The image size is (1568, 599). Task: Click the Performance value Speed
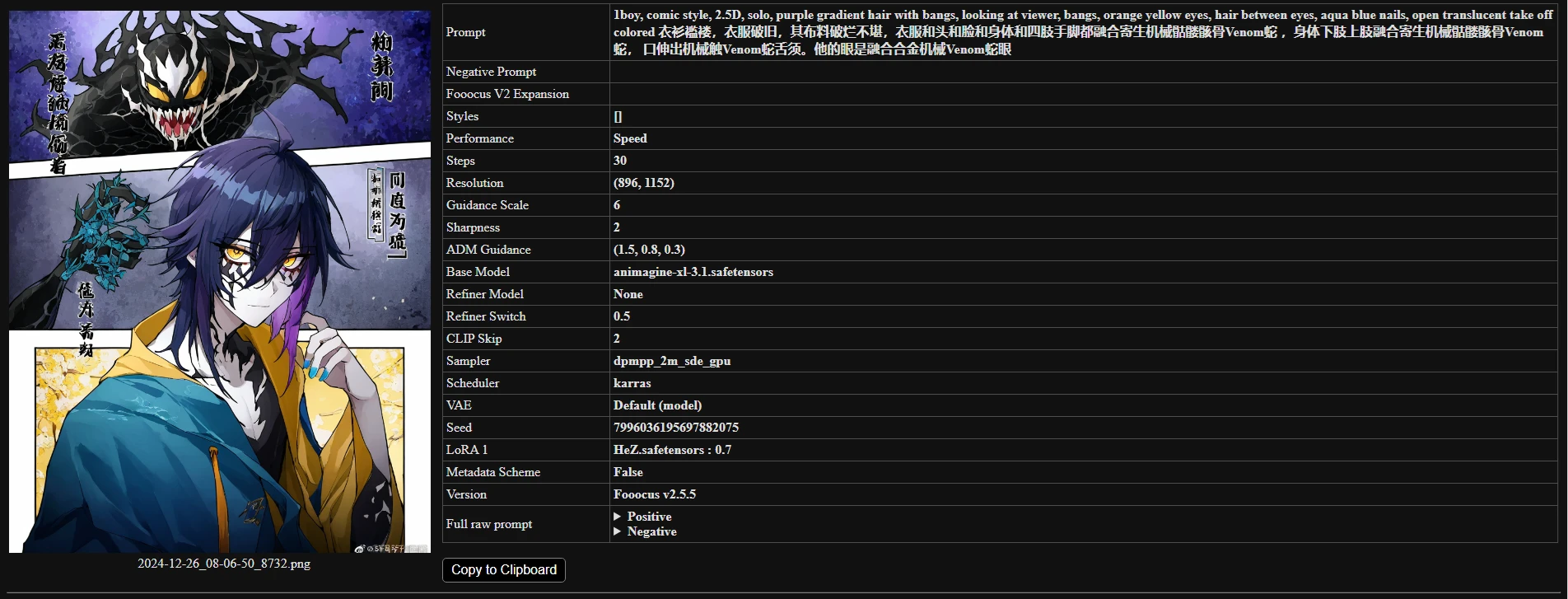pyautogui.click(x=630, y=138)
